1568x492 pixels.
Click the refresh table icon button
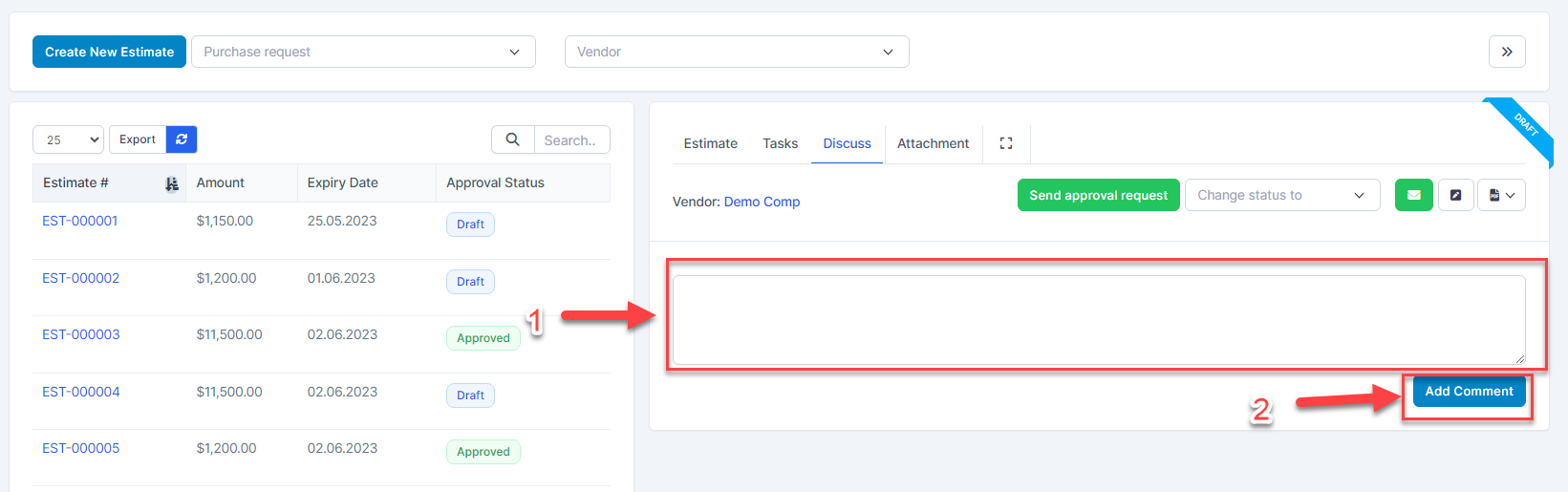[x=182, y=139]
